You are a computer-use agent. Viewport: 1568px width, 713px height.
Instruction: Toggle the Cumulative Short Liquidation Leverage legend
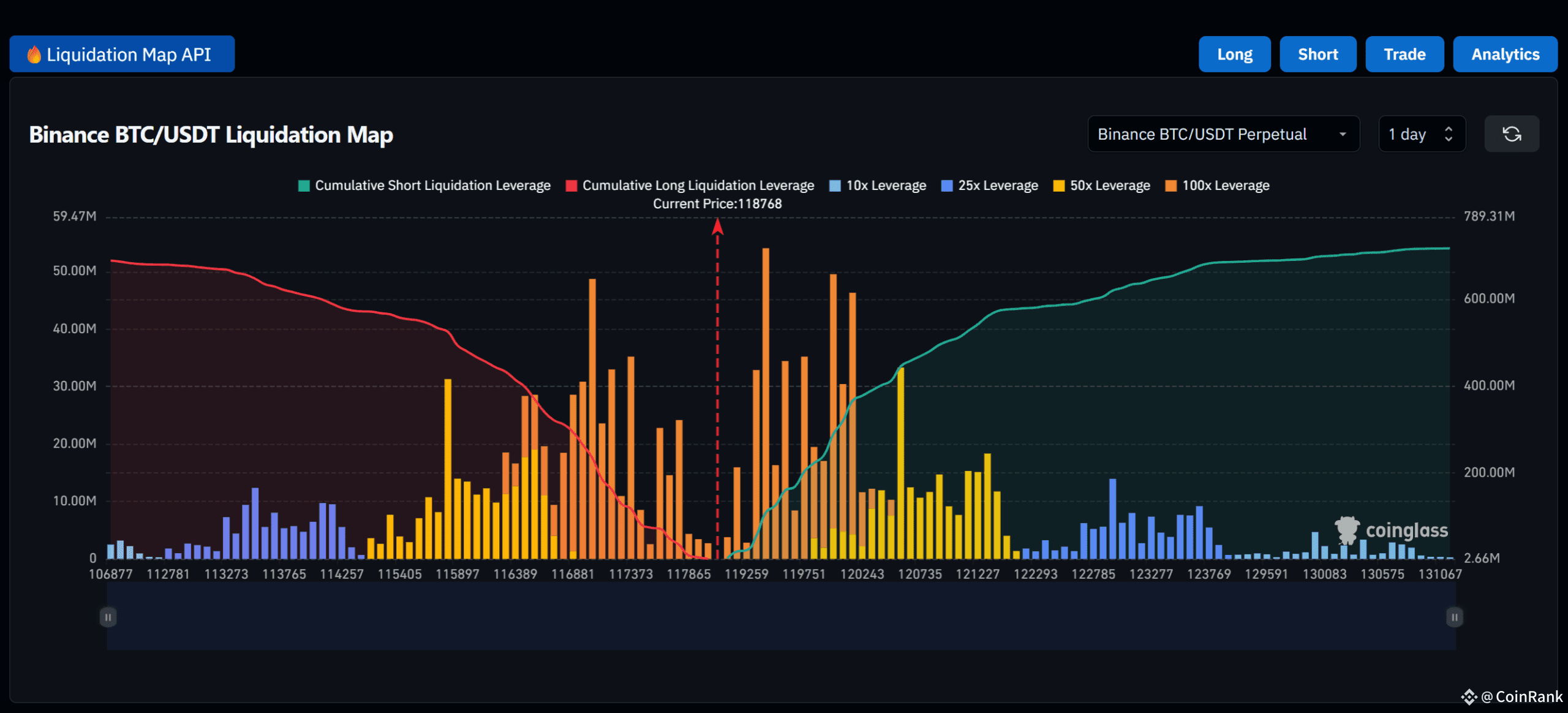pos(424,185)
